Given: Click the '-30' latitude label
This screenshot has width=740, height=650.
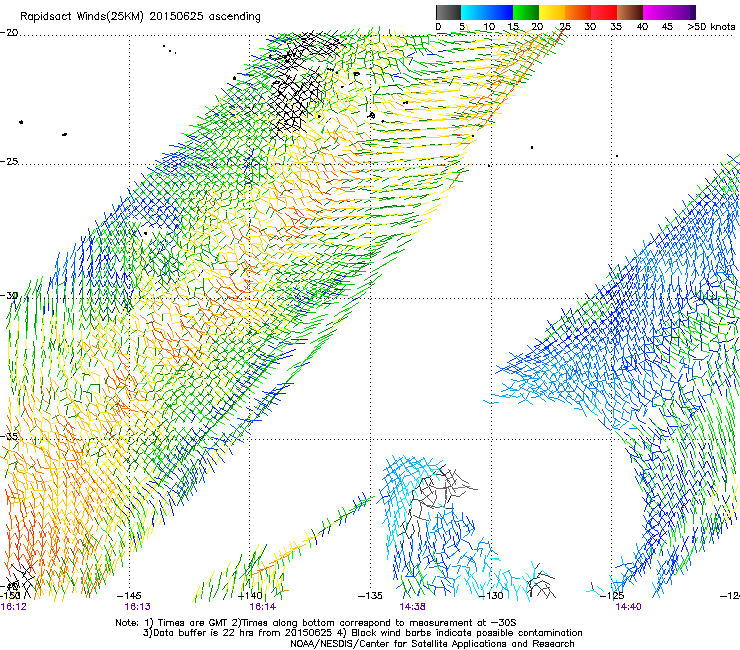Looking at the screenshot, I should coord(9,295).
